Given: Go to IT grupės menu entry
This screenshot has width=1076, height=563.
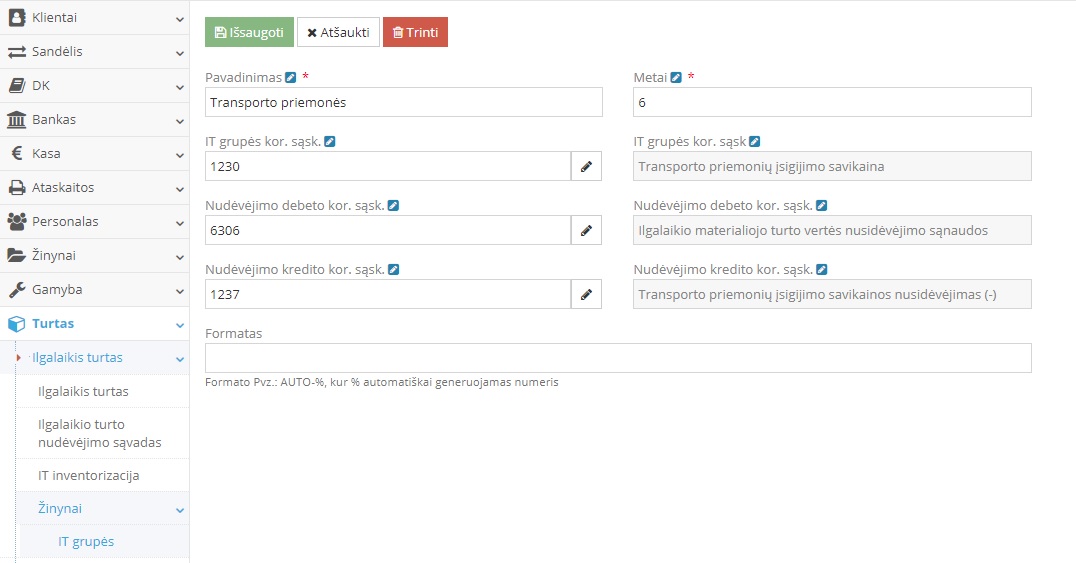Looking at the screenshot, I should (x=86, y=542).
